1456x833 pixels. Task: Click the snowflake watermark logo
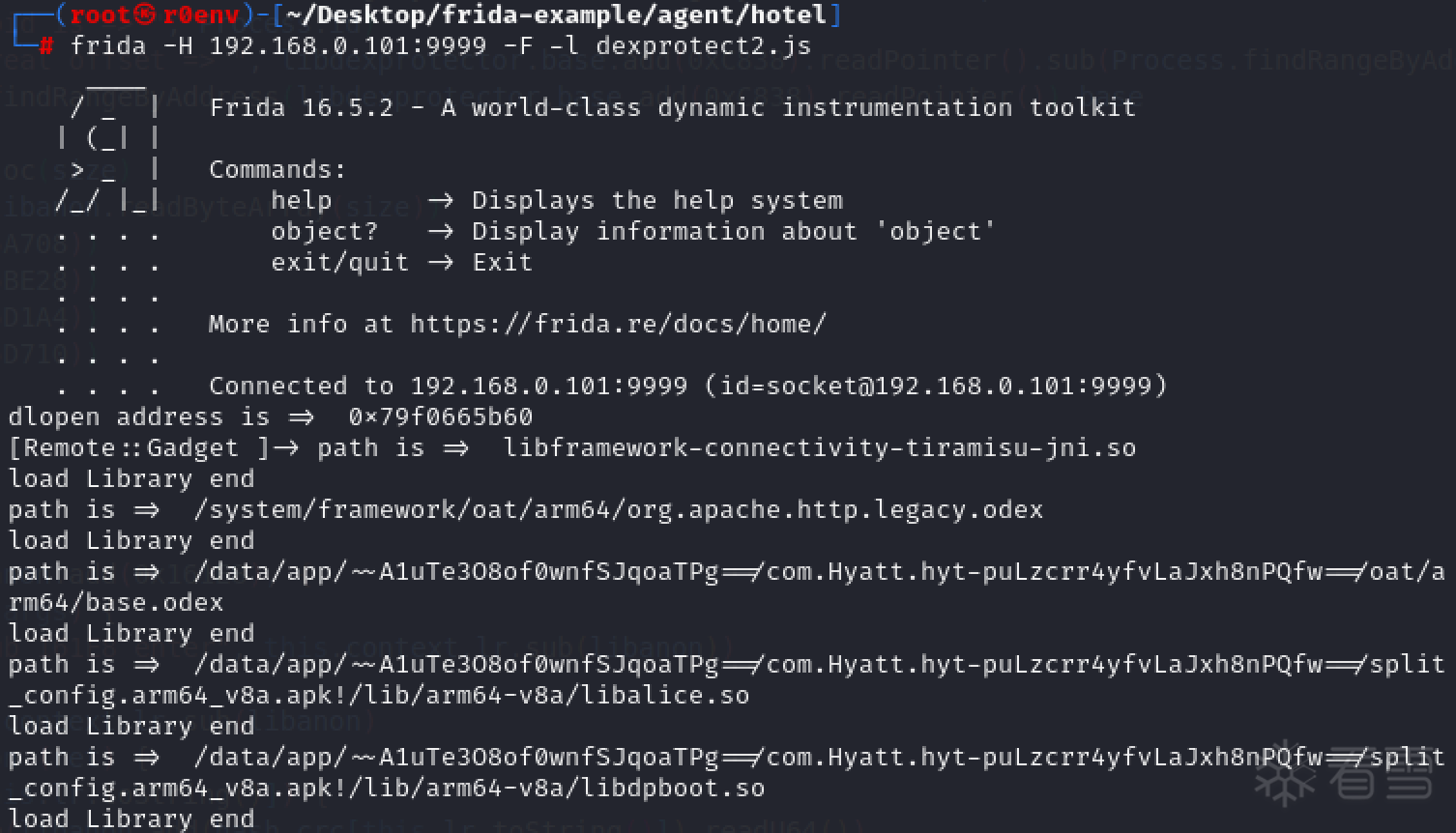coord(1284,771)
